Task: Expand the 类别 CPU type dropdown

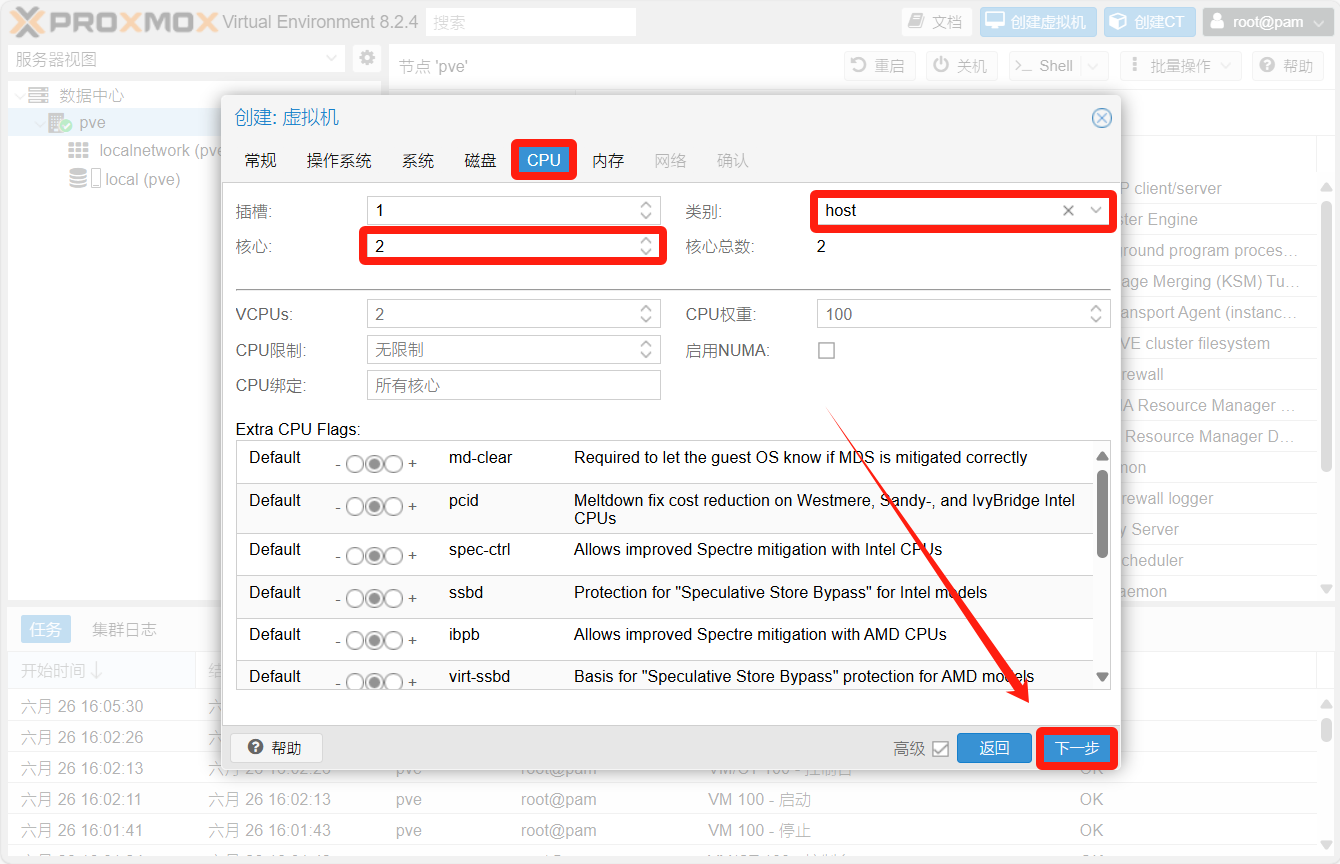Action: click(1096, 211)
